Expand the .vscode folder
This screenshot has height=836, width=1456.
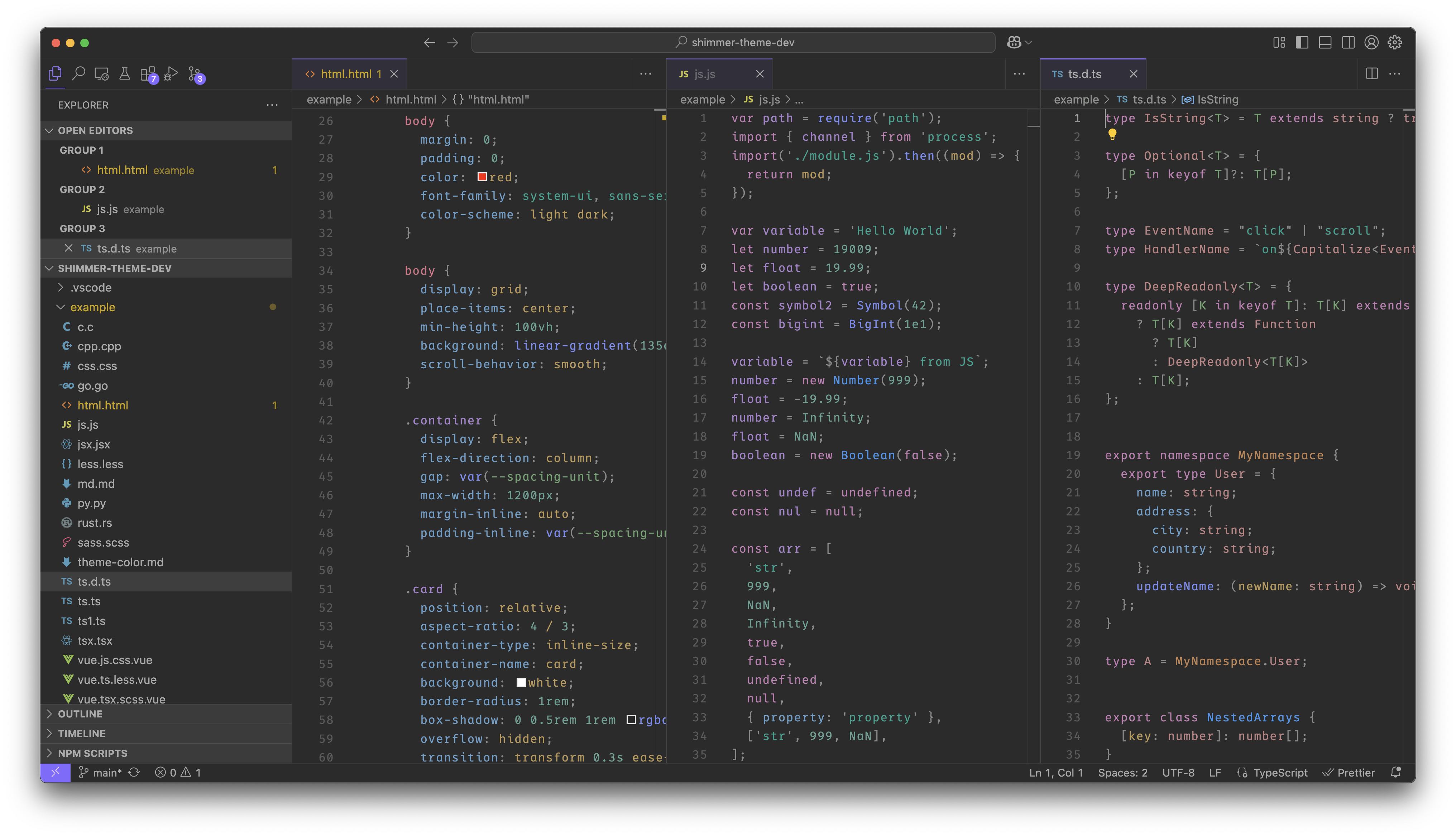tap(91, 287)
